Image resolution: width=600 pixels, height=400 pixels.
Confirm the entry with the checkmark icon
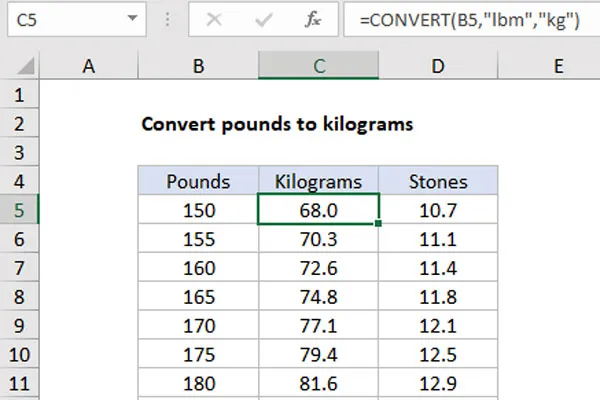point(264,20)
